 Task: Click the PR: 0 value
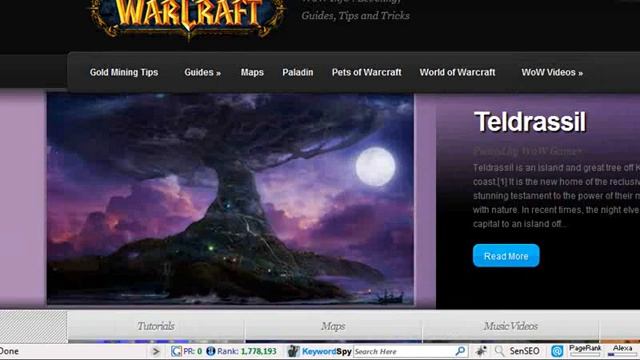(192, 351)
